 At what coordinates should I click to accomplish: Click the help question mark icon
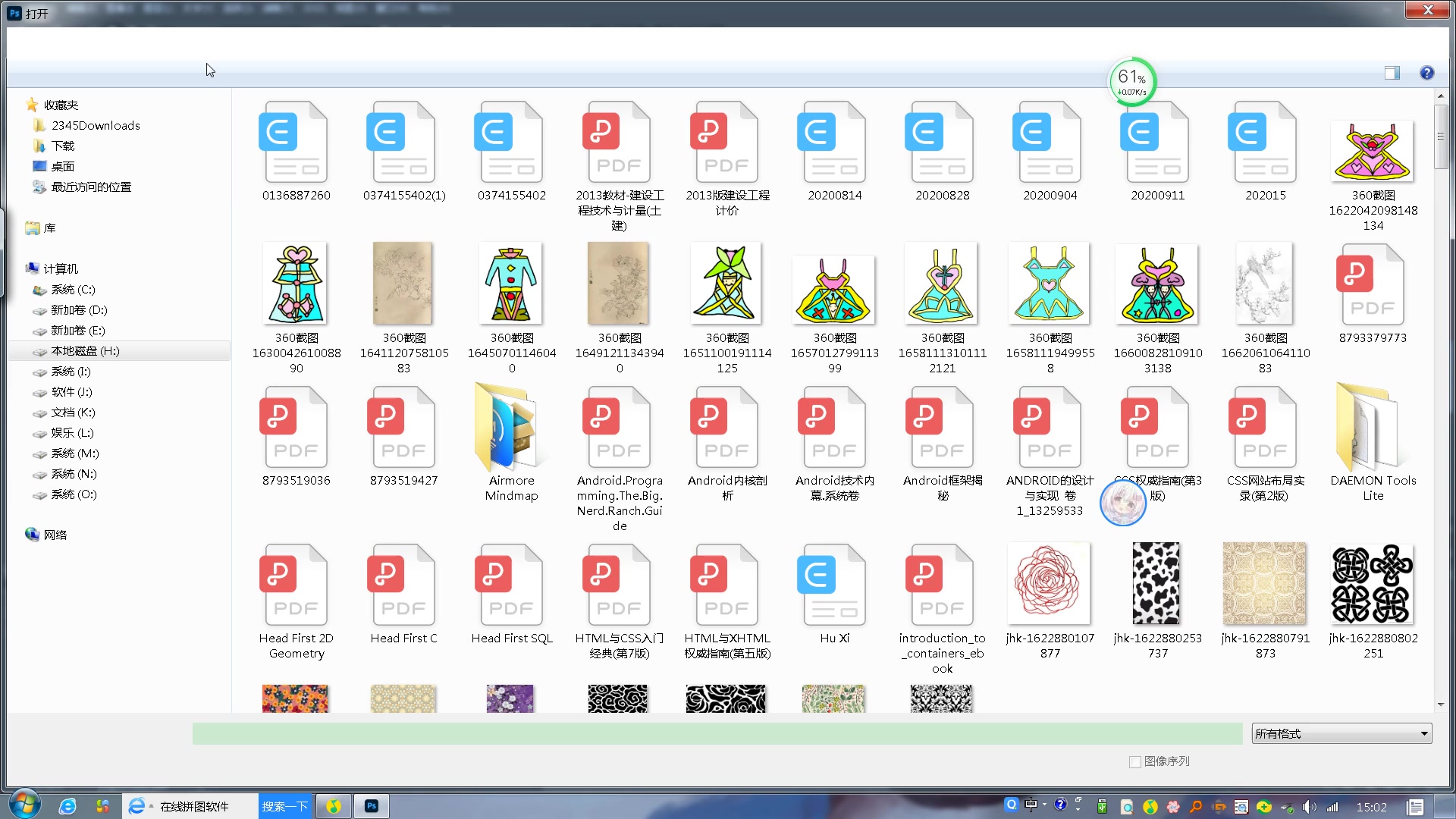point(1426,73)
